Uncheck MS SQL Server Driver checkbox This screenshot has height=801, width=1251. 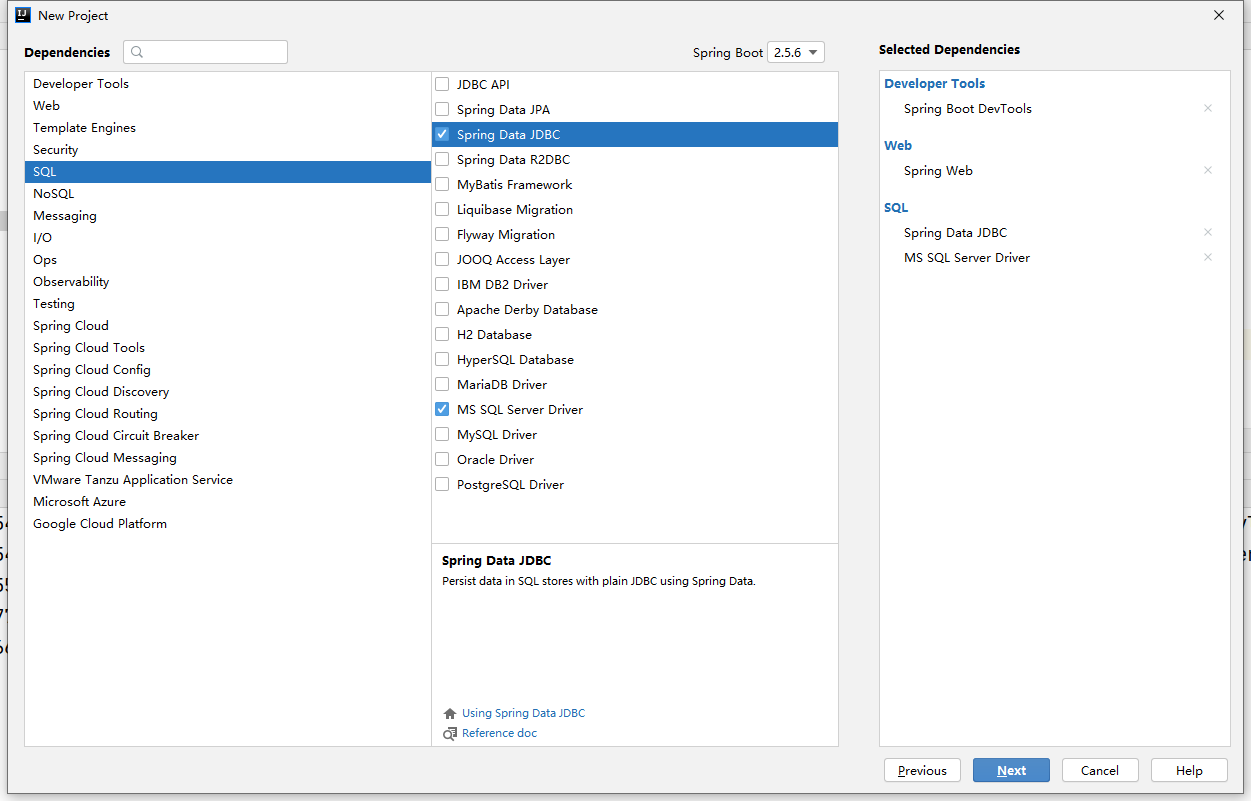(442, 409)
